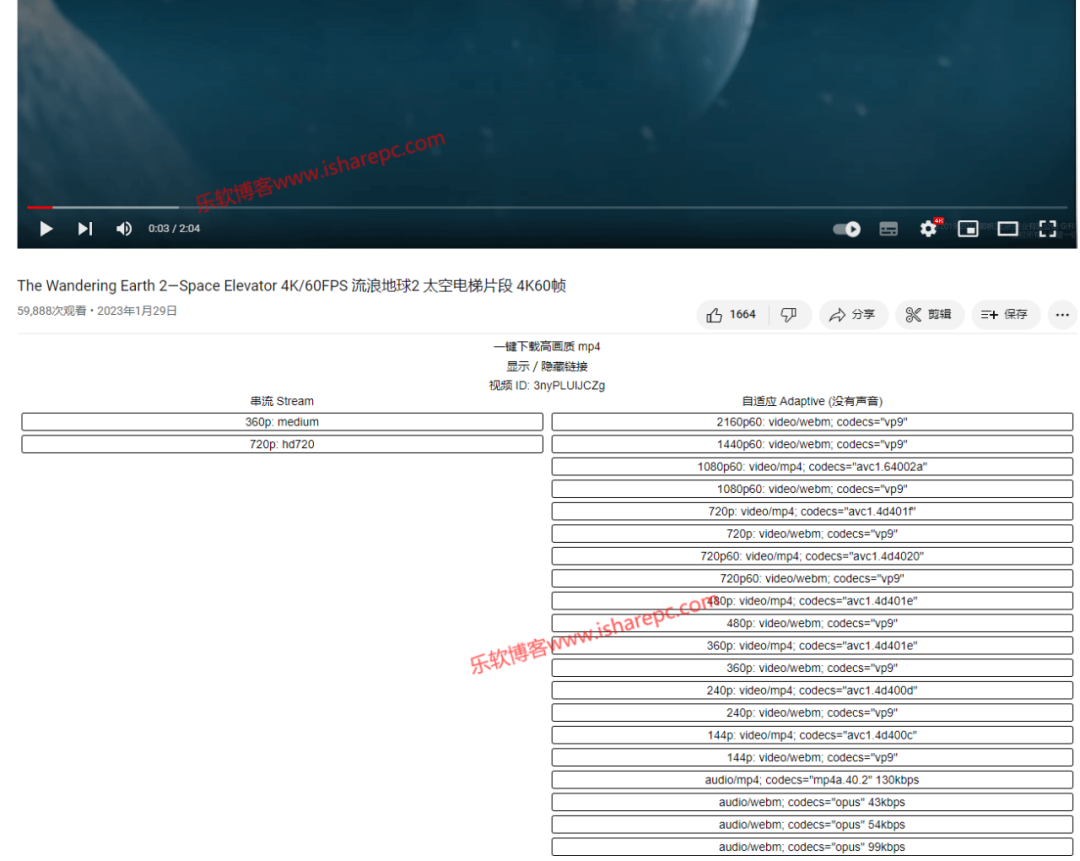Like the video with 1664 likes

tap(732, 315)
